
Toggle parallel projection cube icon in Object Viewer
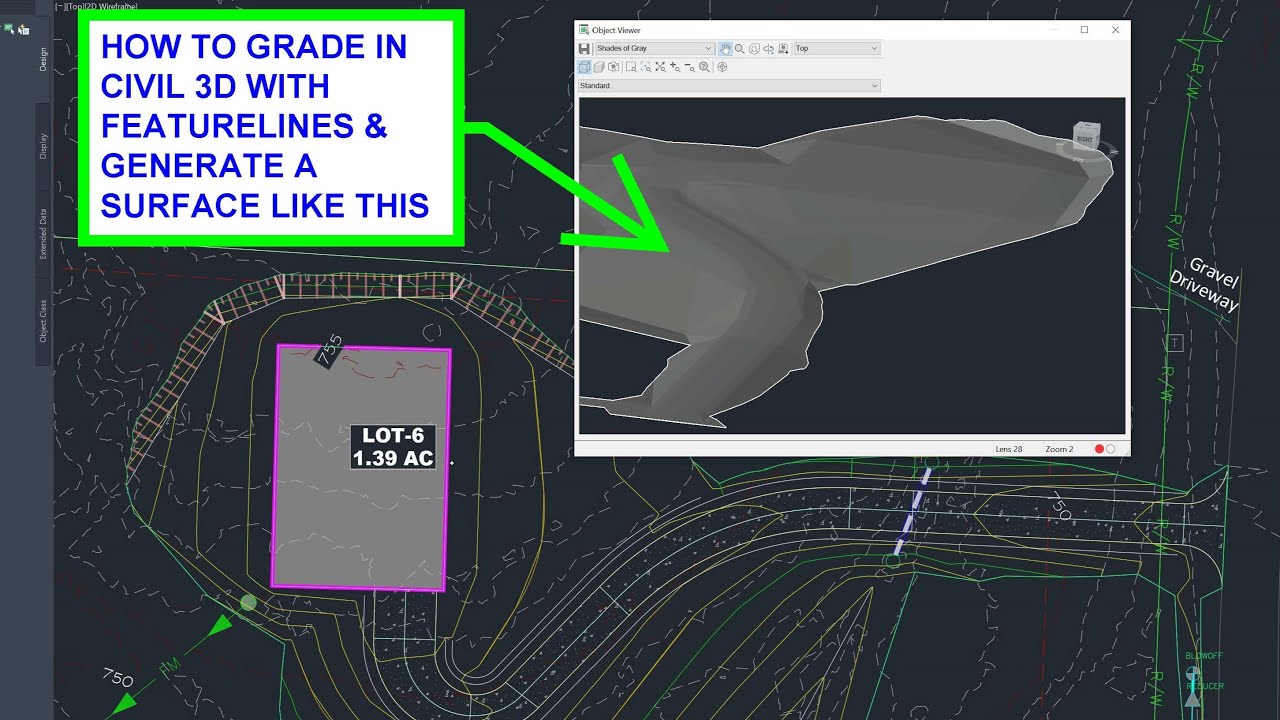pyautogui.click(x=584, y=67)
